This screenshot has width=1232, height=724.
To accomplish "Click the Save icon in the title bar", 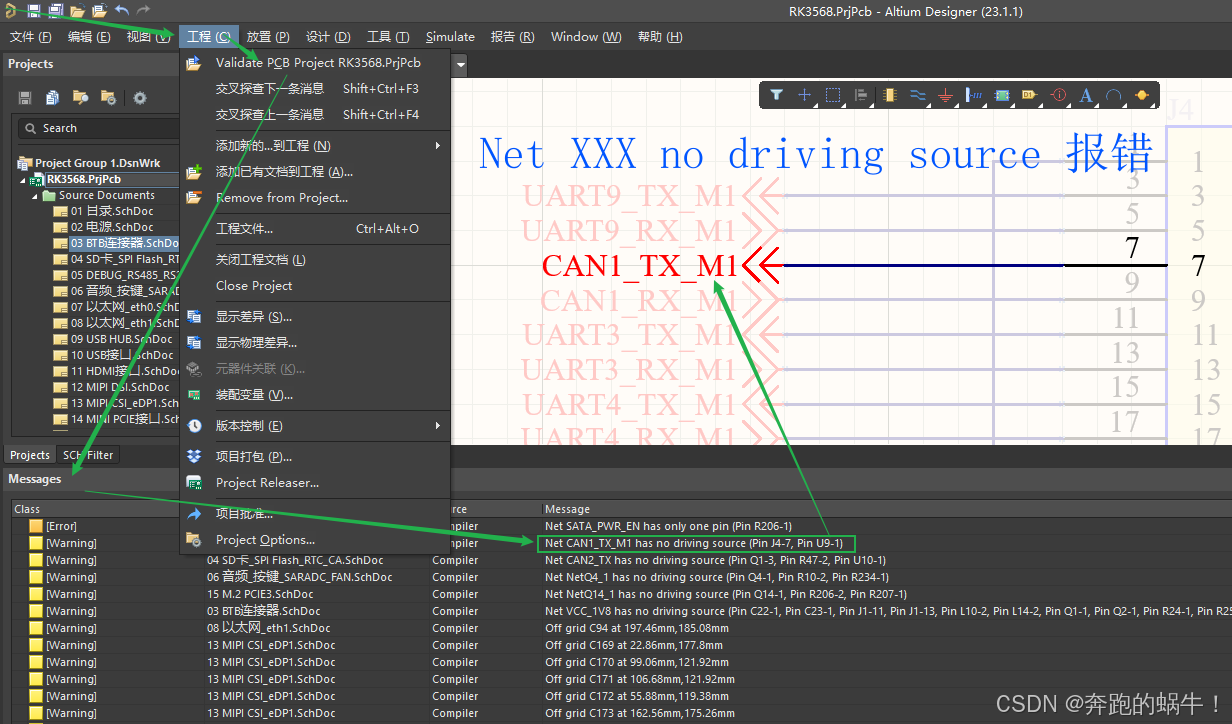I will (33, 11).
